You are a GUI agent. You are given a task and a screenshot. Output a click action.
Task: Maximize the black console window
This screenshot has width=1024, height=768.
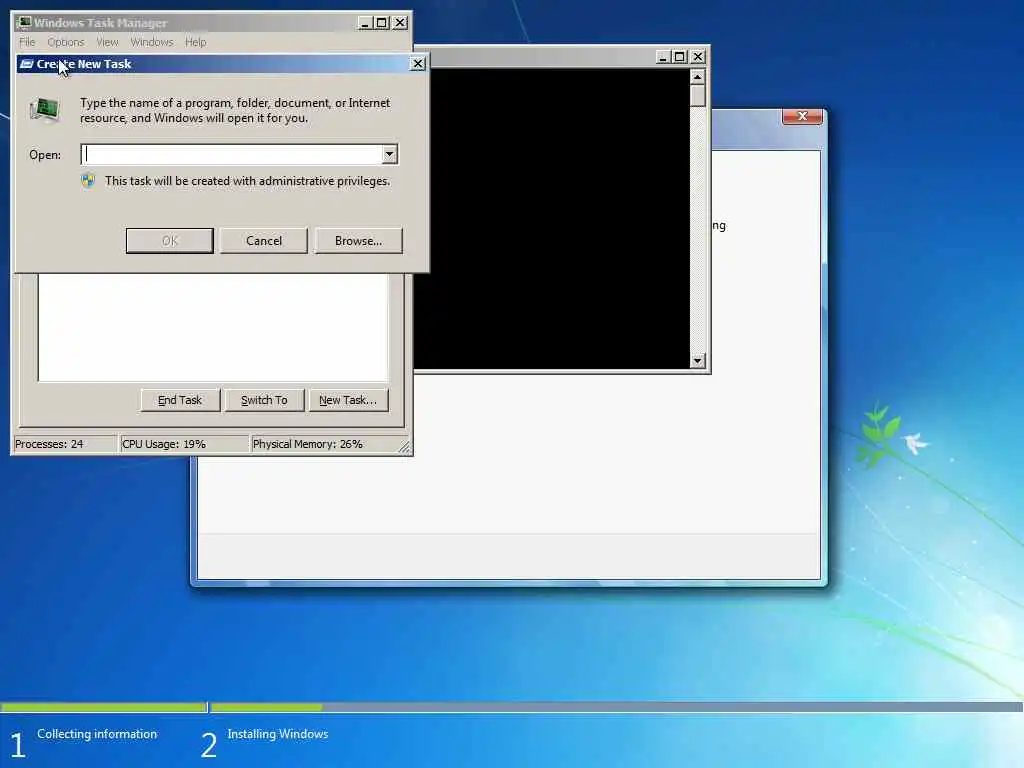point(679,57)
